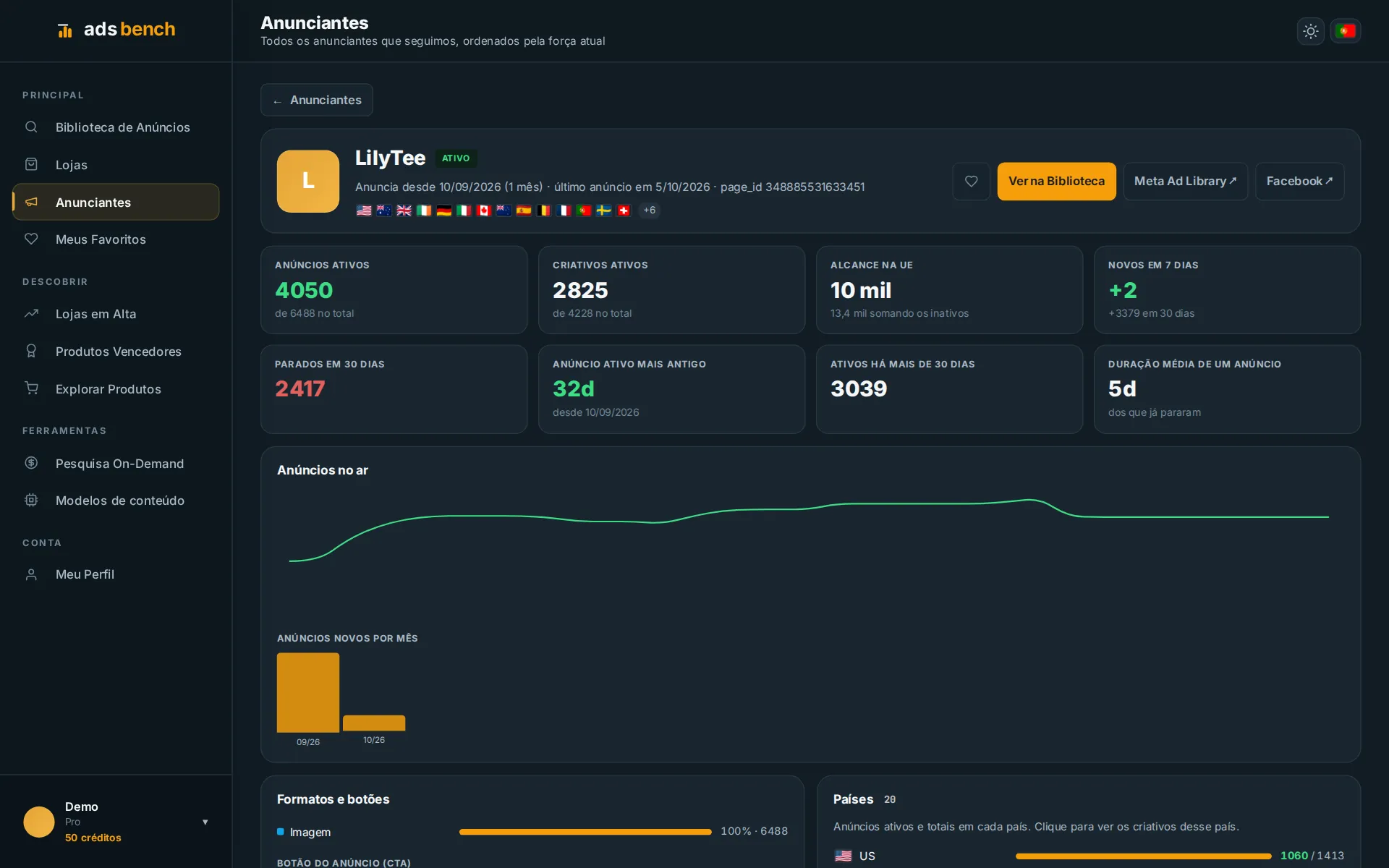
Task: Toggle light theme with sun icon
Action: (1310, 31)
